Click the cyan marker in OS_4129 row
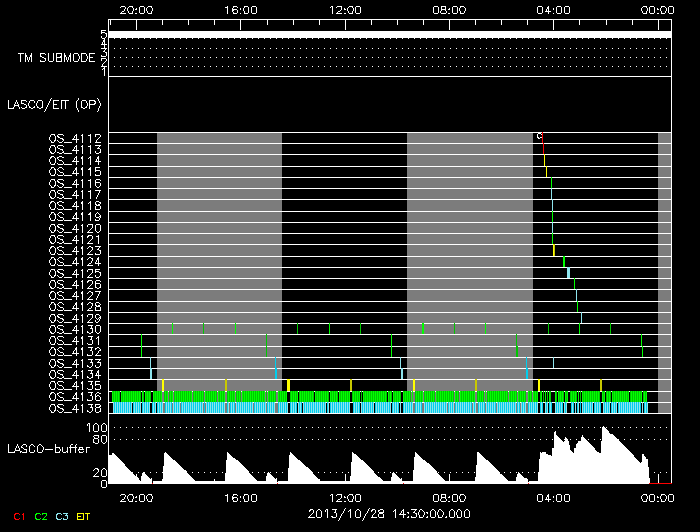The height and width of the screenshot is (532, 700). (581, 318)
